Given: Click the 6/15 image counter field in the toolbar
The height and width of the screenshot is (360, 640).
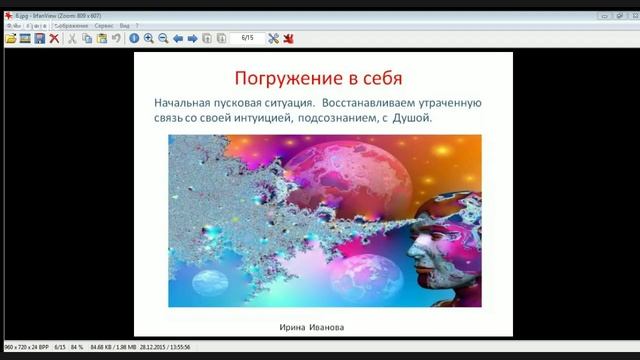Looking at the screenshot, I should click(247, 38).
